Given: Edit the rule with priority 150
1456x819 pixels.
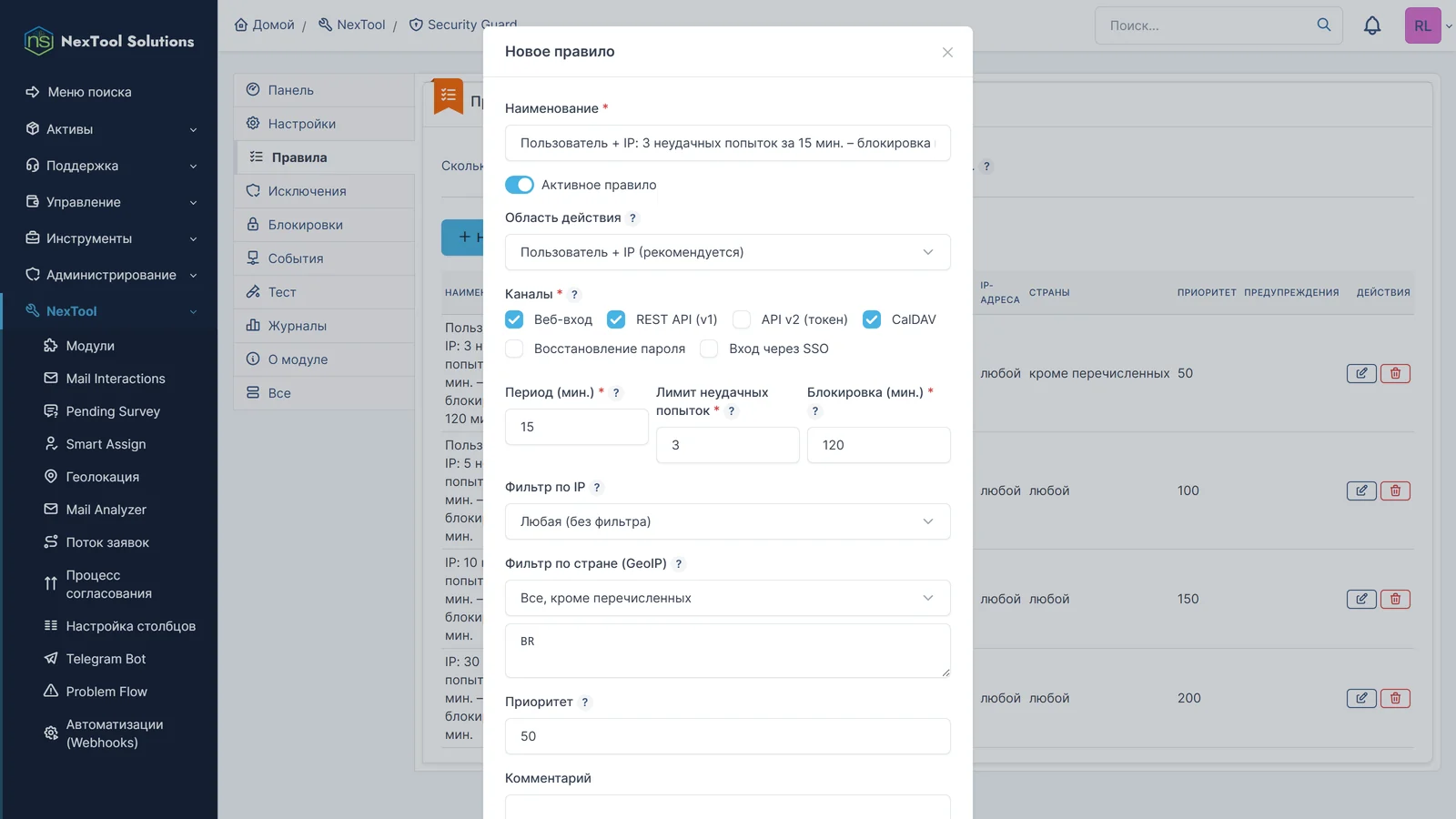Looking at the screenshot, I should pyautogui.click(x=1361, y=599).
